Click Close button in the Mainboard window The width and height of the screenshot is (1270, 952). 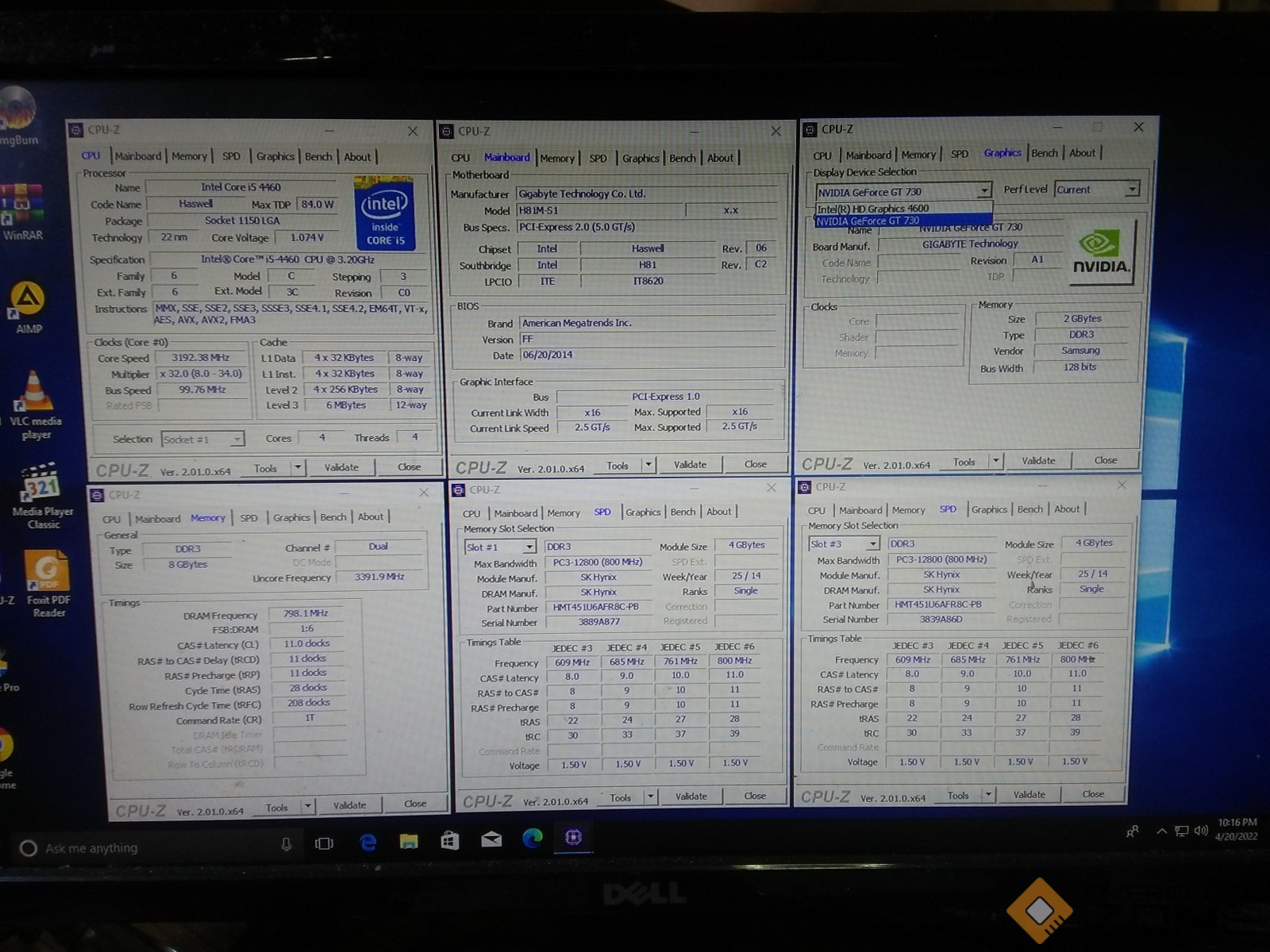[756, 464]
